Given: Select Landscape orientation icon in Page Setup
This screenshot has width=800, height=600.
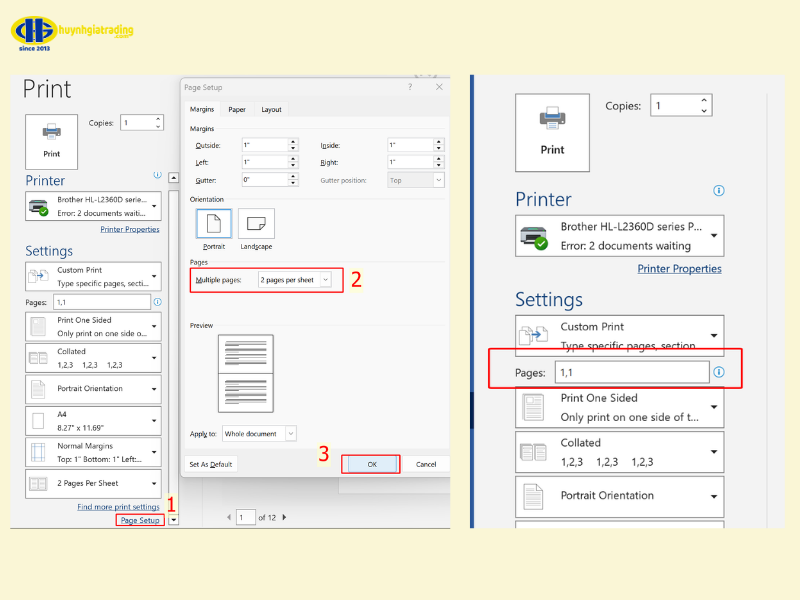Looking at the screenshot, I should point(256,225).
